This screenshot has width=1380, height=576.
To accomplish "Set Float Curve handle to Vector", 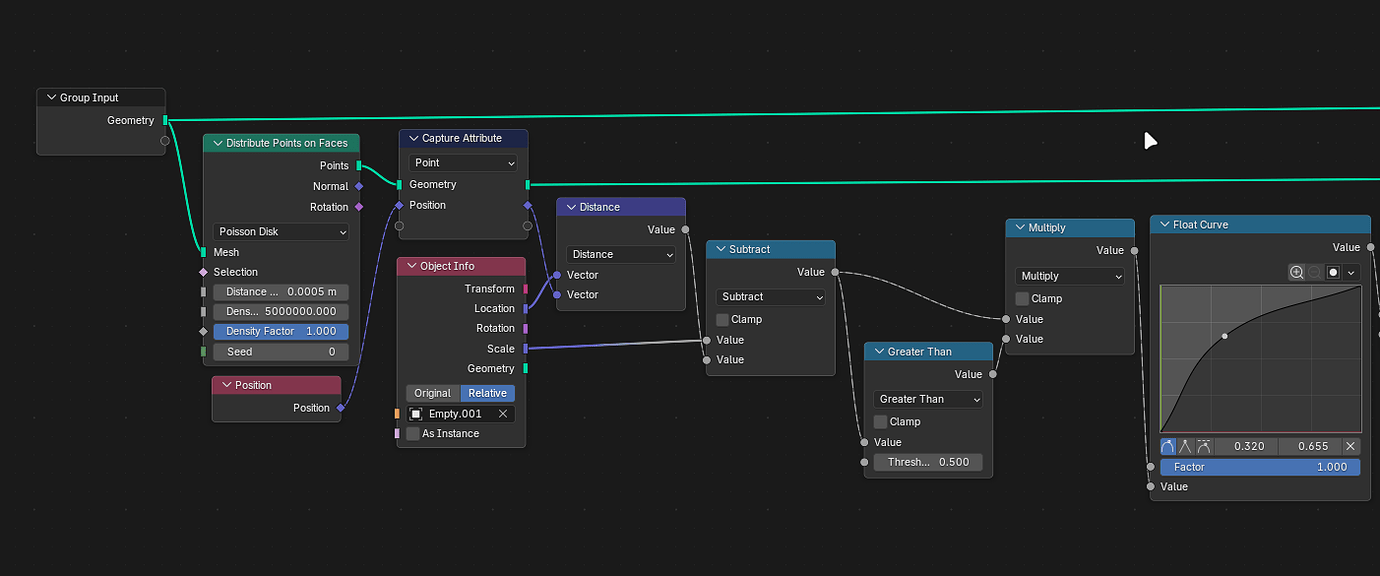I will 1186,446.
